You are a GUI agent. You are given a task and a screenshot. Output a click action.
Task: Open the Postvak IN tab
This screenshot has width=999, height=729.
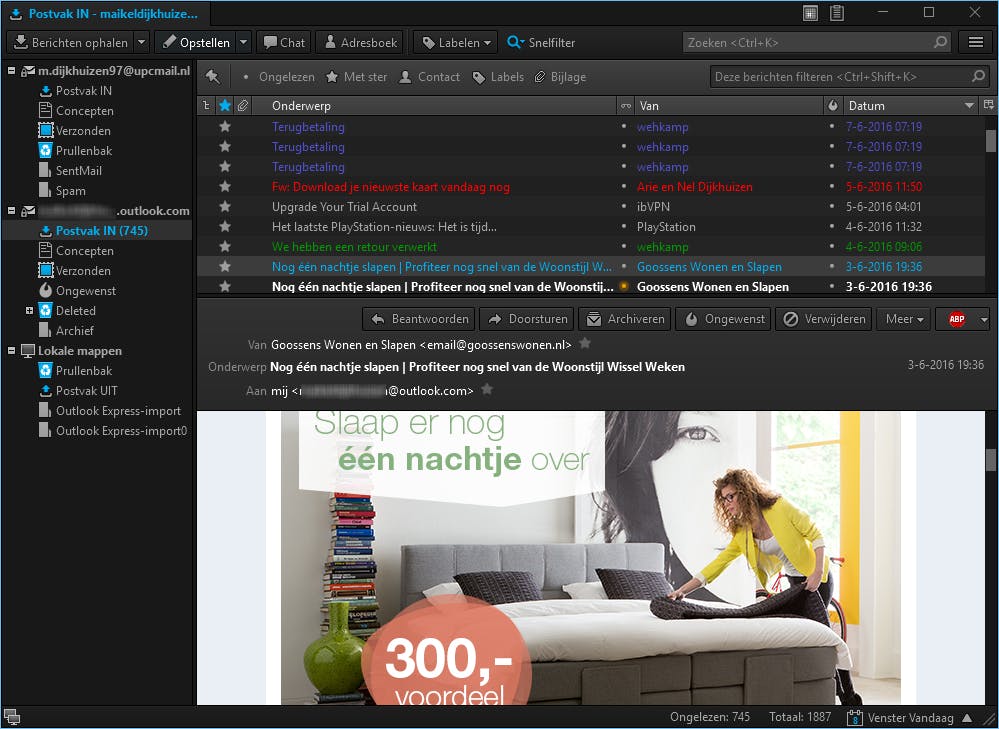106,13
